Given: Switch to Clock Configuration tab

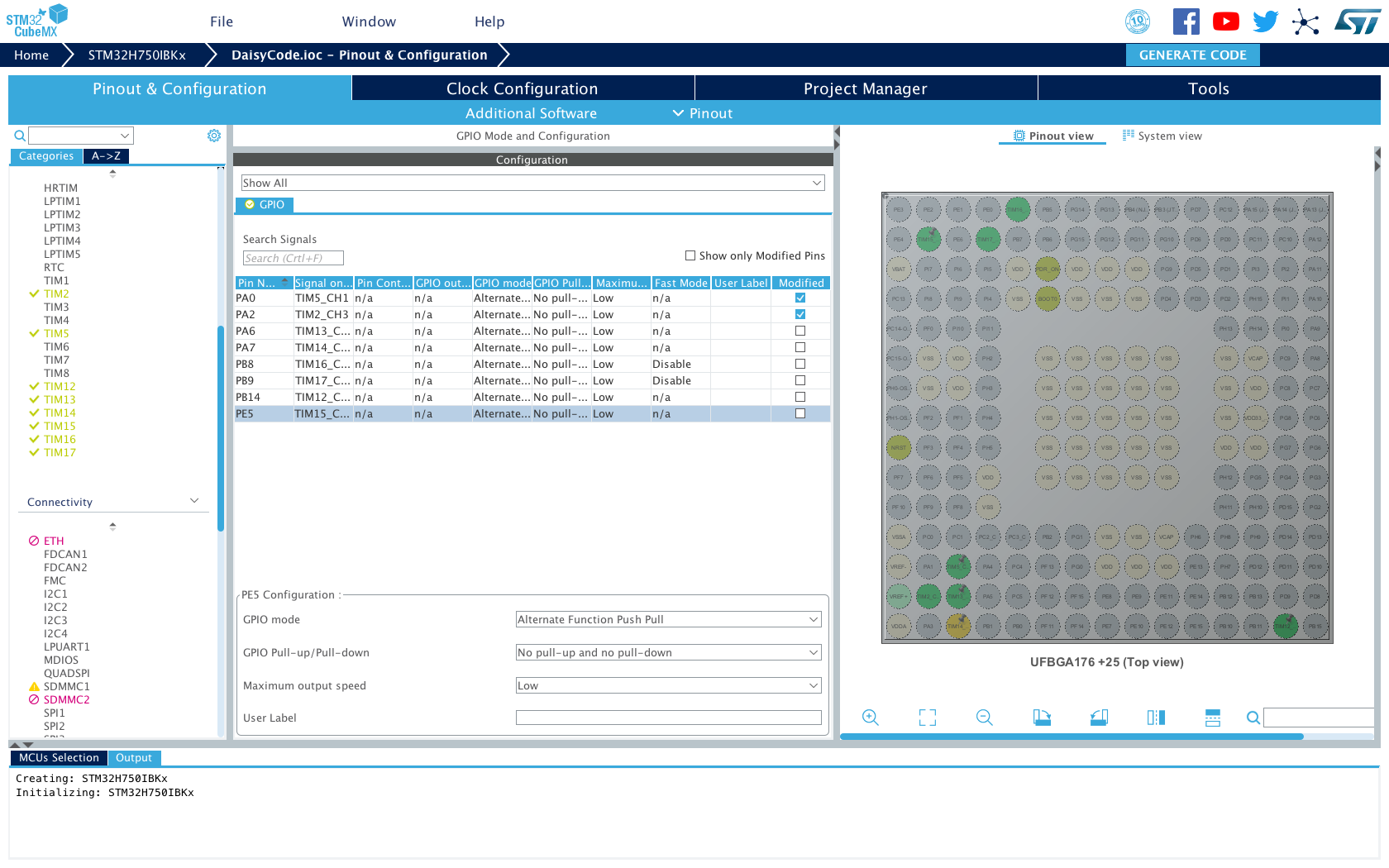Looking at the screenshot, I should tap(523, 88).
